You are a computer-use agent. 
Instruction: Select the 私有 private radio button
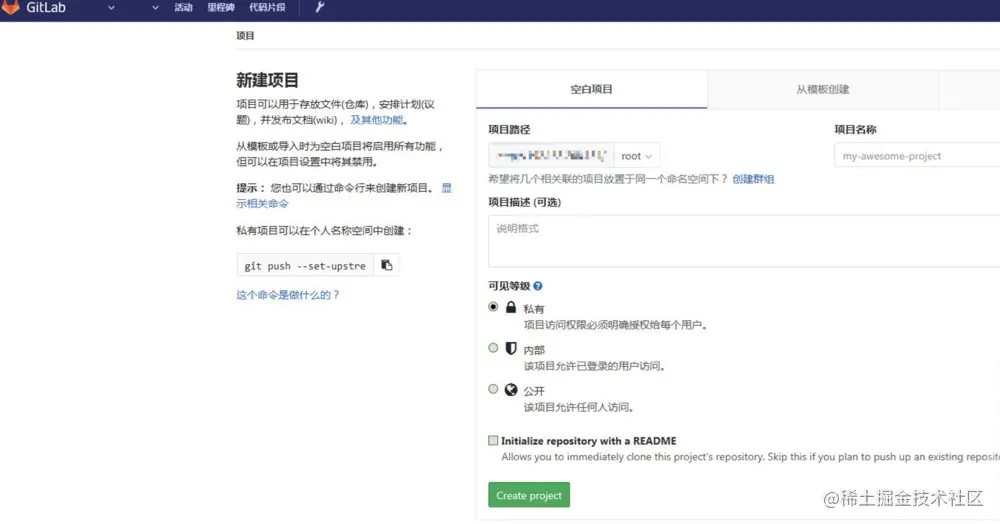point(493,307)
